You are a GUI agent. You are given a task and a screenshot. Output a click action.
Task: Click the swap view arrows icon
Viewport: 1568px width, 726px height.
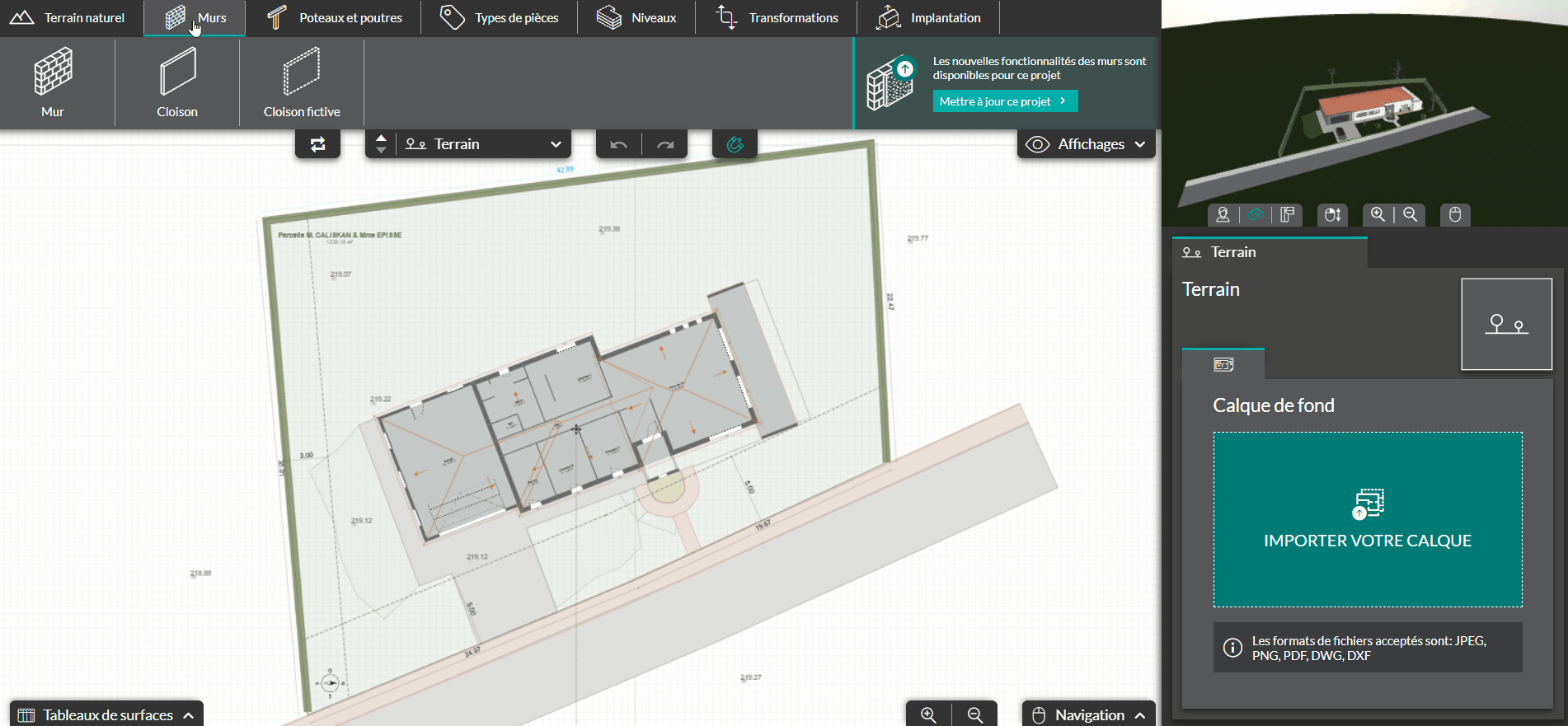[317, 145]
